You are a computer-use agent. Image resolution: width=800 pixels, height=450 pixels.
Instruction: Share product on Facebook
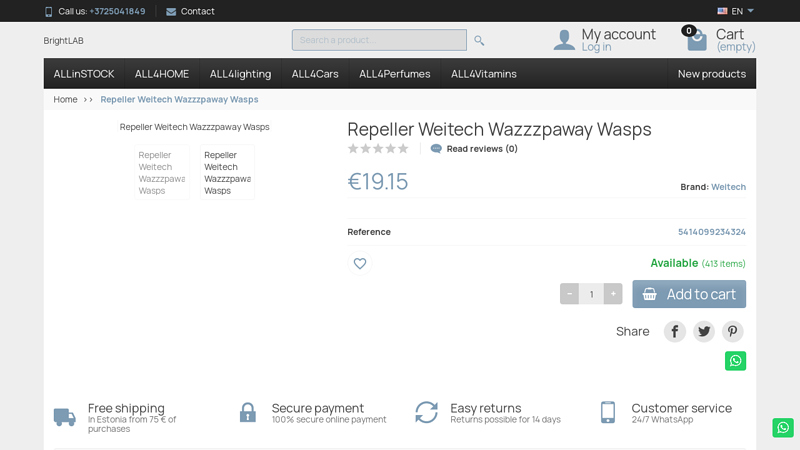(x=674, y=332)
